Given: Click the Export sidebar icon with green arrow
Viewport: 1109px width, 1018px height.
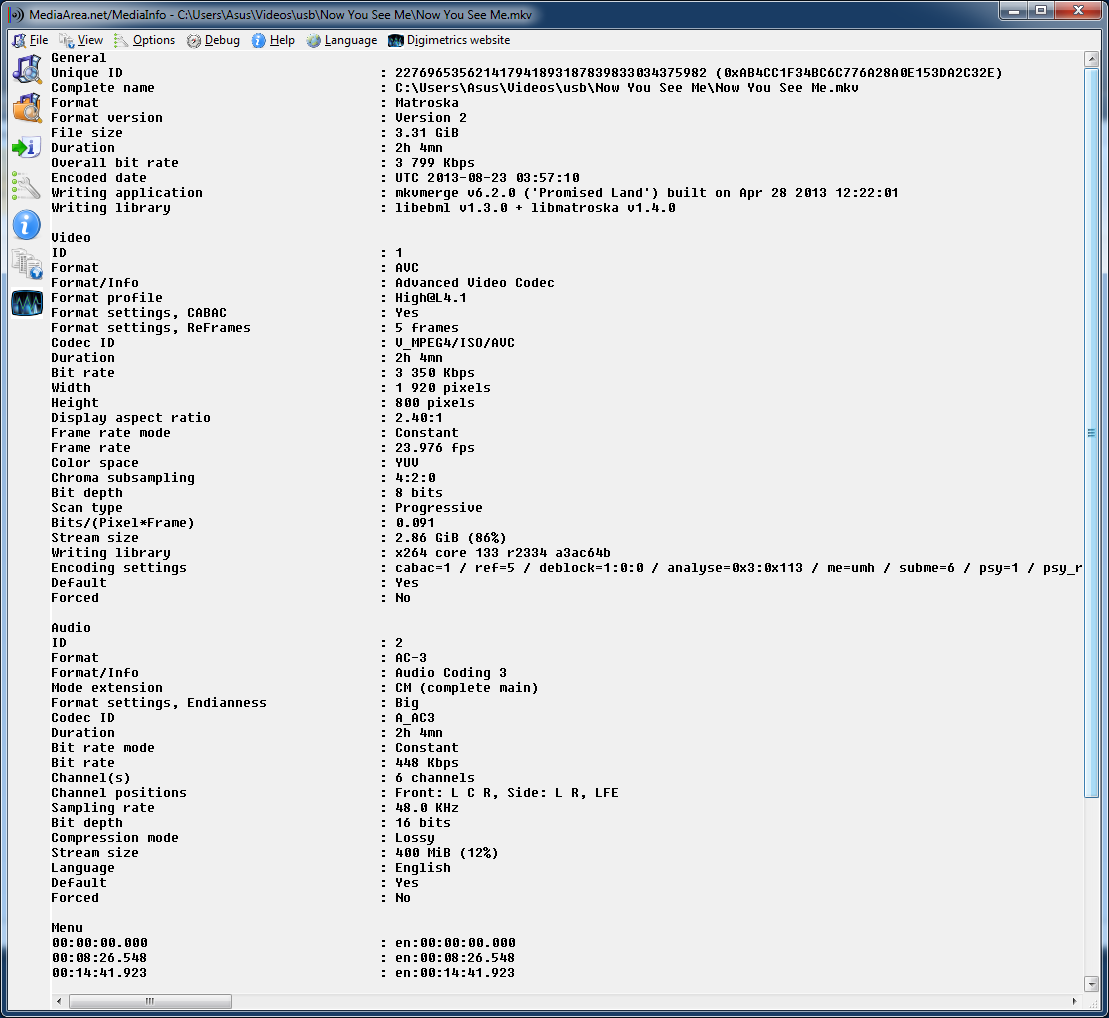Looking at the screenshot, I should coord(27,147).
